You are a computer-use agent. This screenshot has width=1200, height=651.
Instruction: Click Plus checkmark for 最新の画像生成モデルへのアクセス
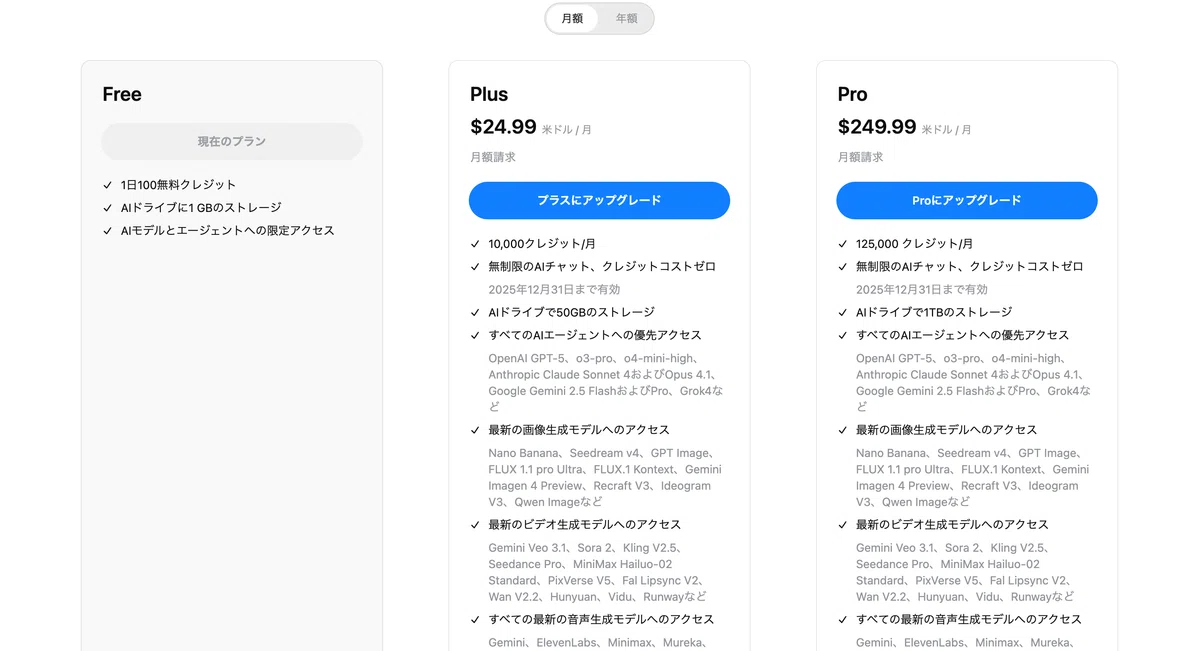click(475, 430)
